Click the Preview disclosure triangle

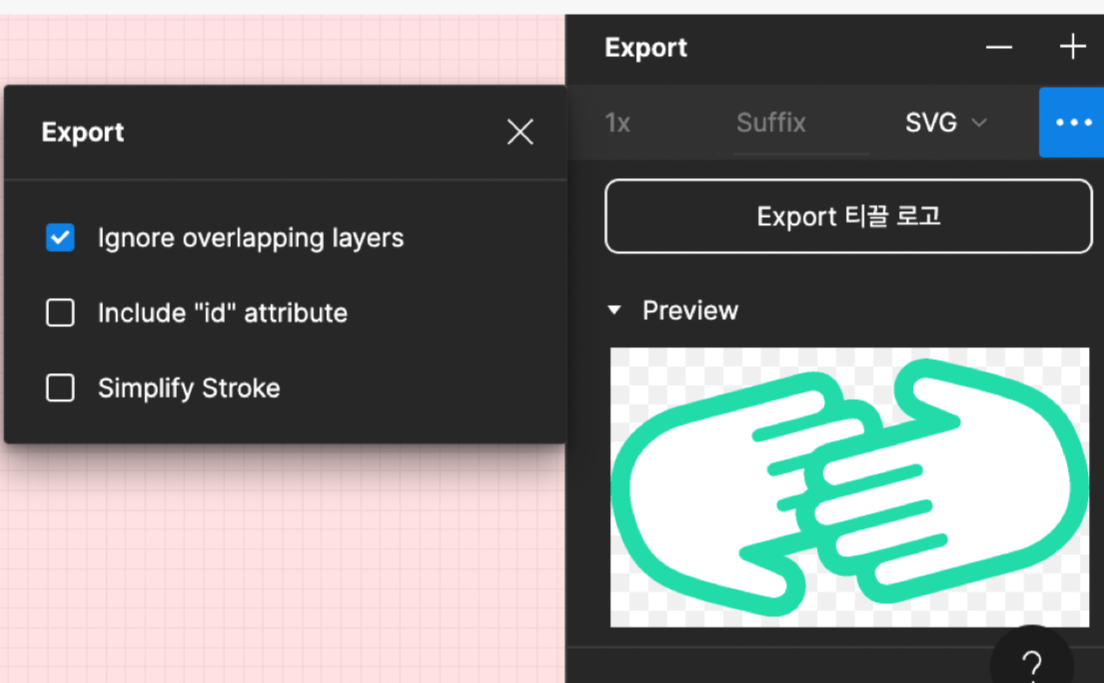[x=614, y=310]
